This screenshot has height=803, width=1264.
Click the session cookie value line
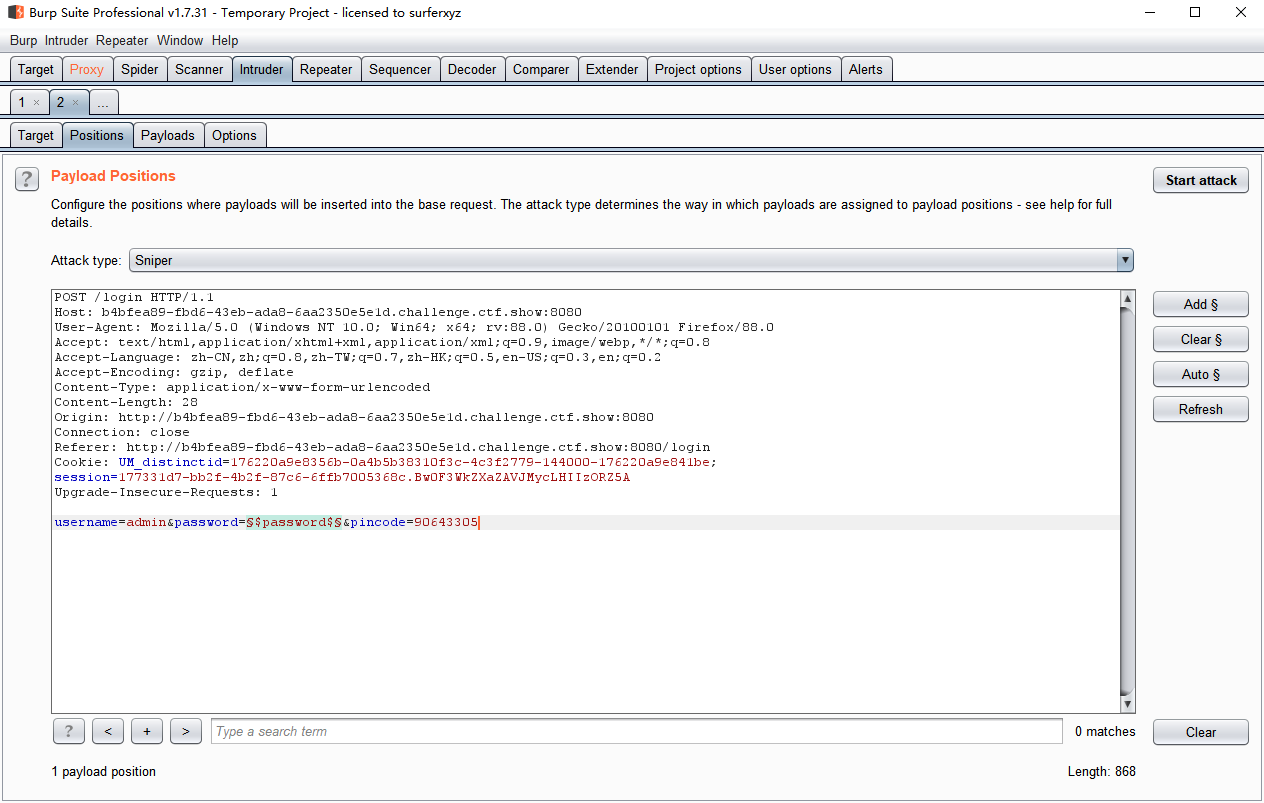(x=342, y=477)
